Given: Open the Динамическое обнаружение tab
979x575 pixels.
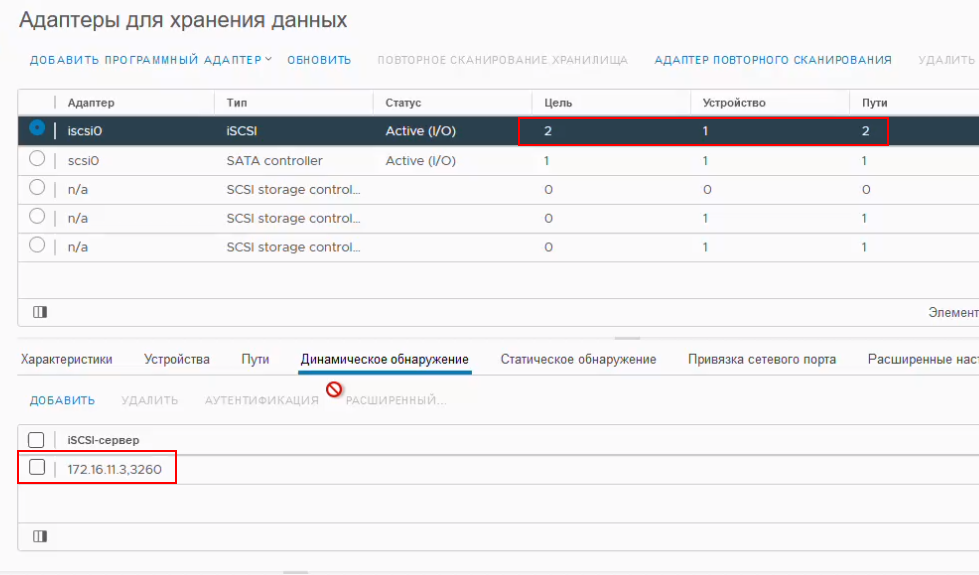Looking at the screenshot, I should click(385, 359).
